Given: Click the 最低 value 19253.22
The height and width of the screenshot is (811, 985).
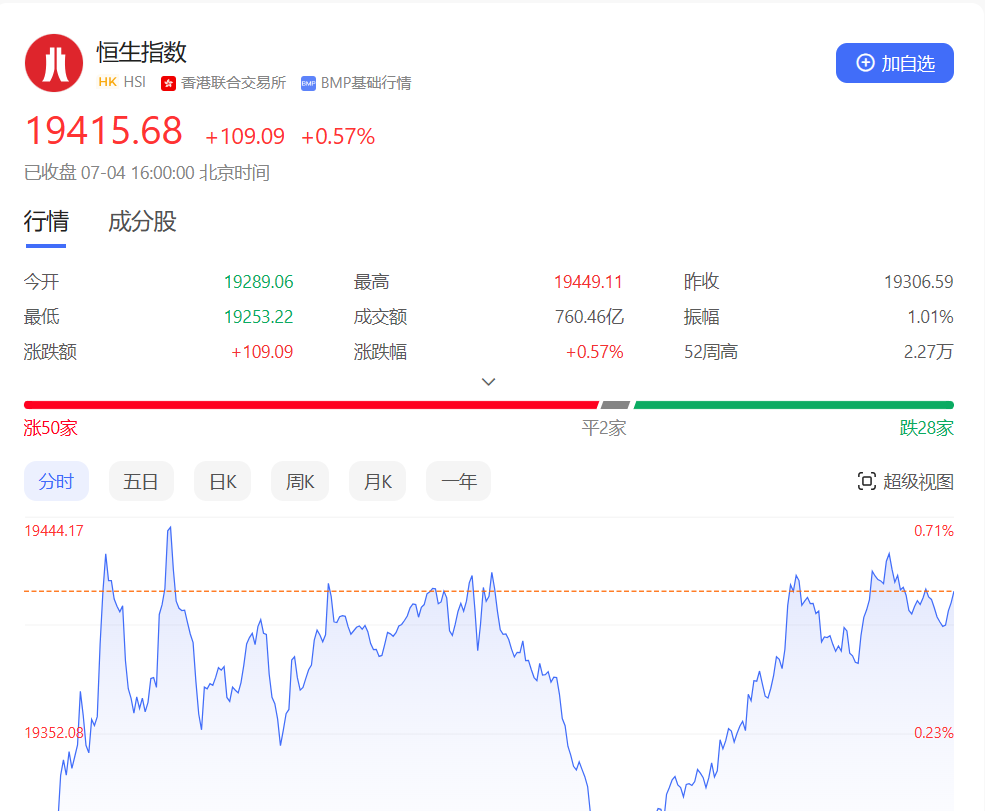Looking at the screenshot, I should [259, 317].
